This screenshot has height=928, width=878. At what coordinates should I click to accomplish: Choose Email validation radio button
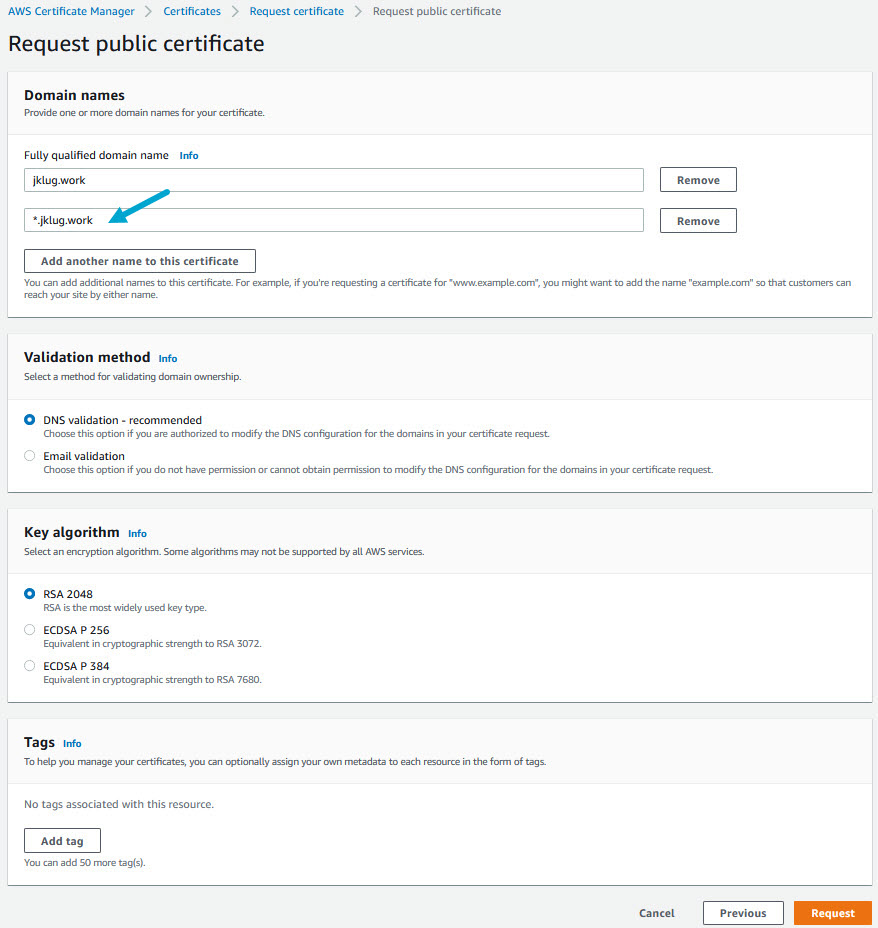click(30, 456)
